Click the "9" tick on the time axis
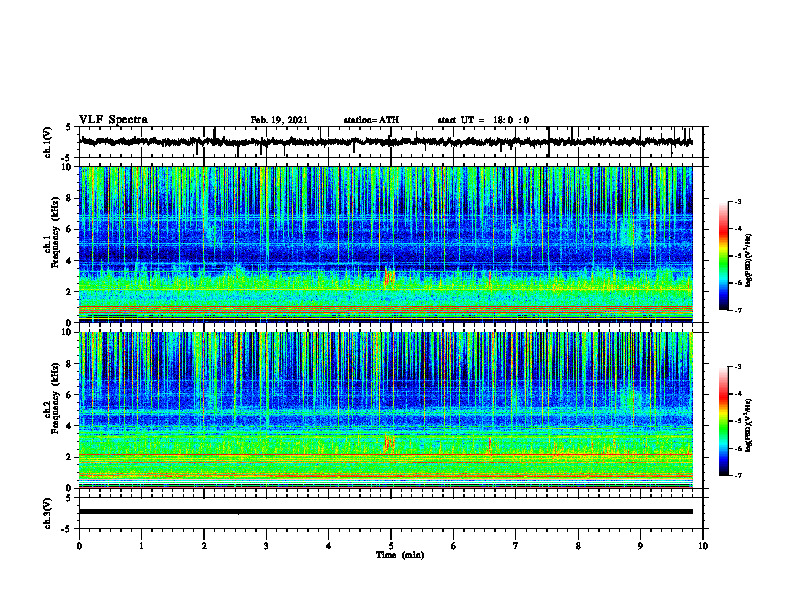792x612 pixels. 640,546
